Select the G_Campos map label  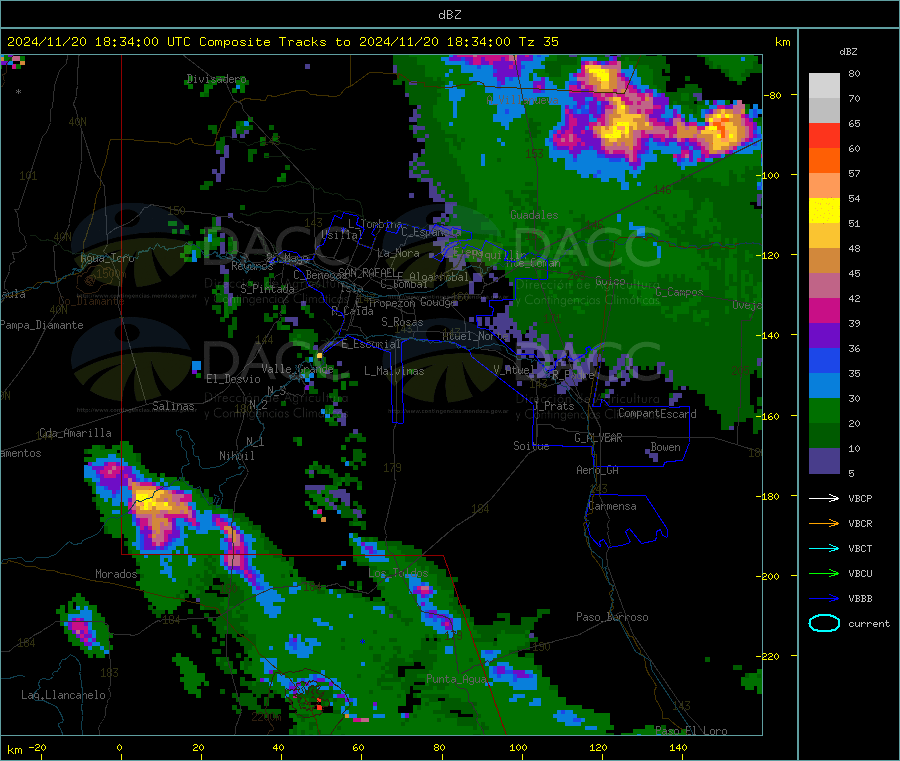679,292
